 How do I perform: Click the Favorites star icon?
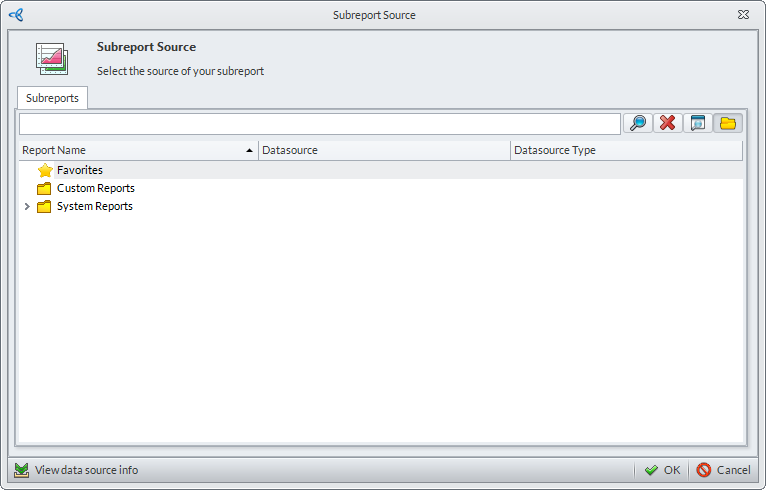44,171
